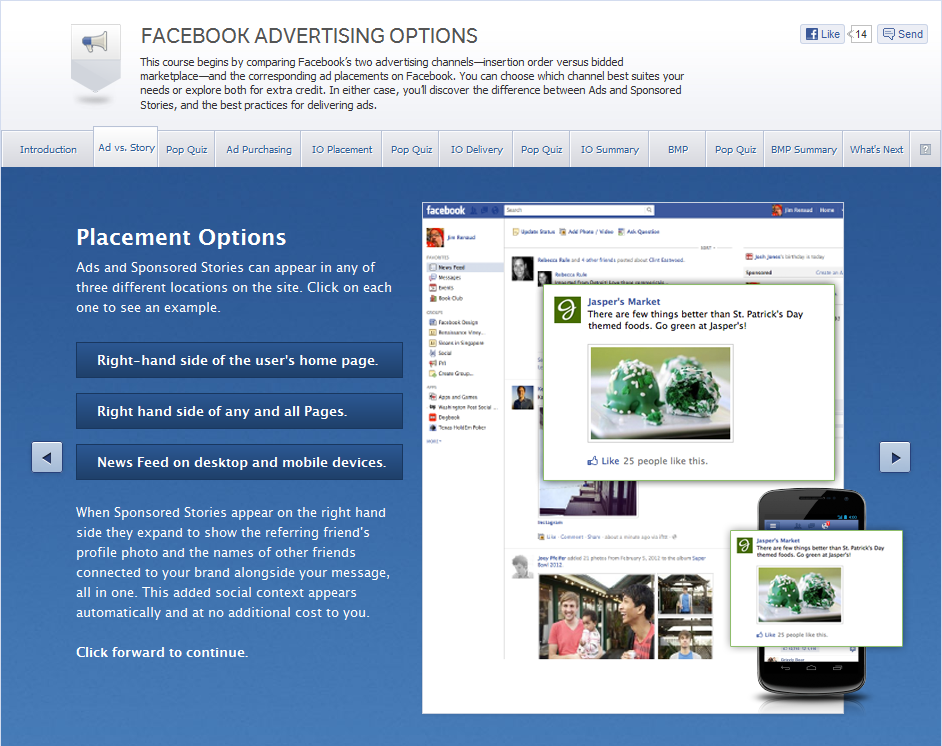This screenshot has height=746, width=942.
Task: Open the help question mark tab
Action: (925, 149)
